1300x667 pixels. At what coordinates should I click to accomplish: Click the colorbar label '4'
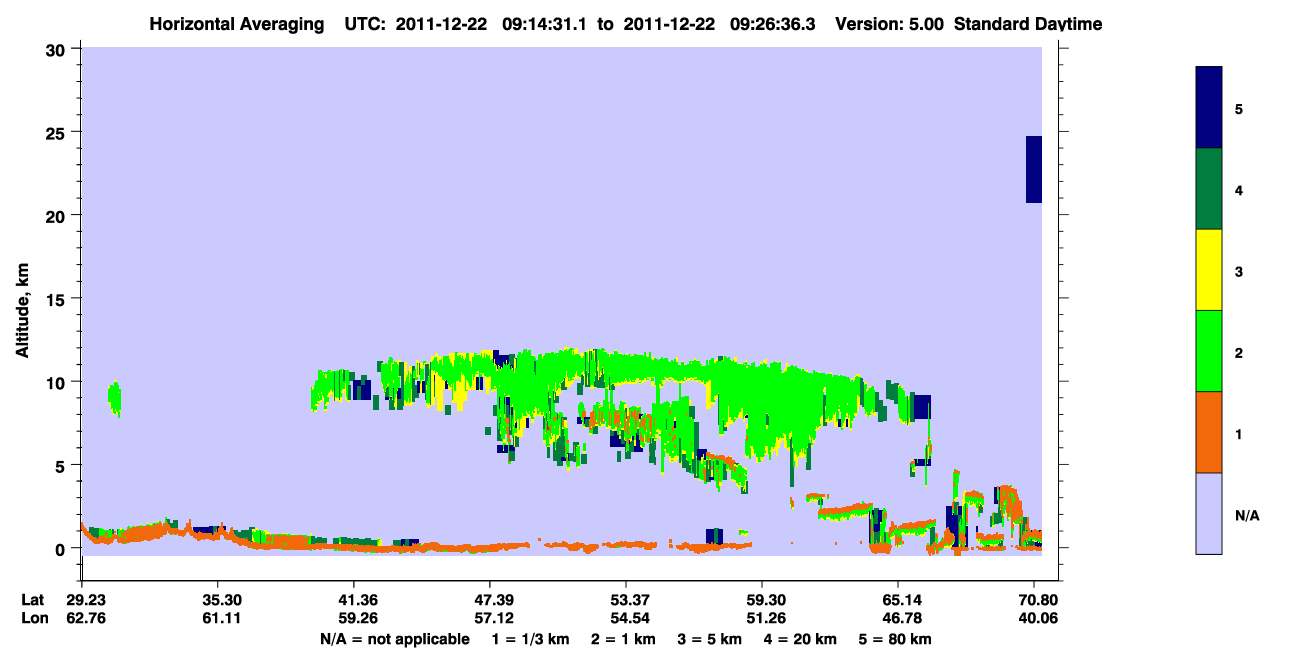1239,189
